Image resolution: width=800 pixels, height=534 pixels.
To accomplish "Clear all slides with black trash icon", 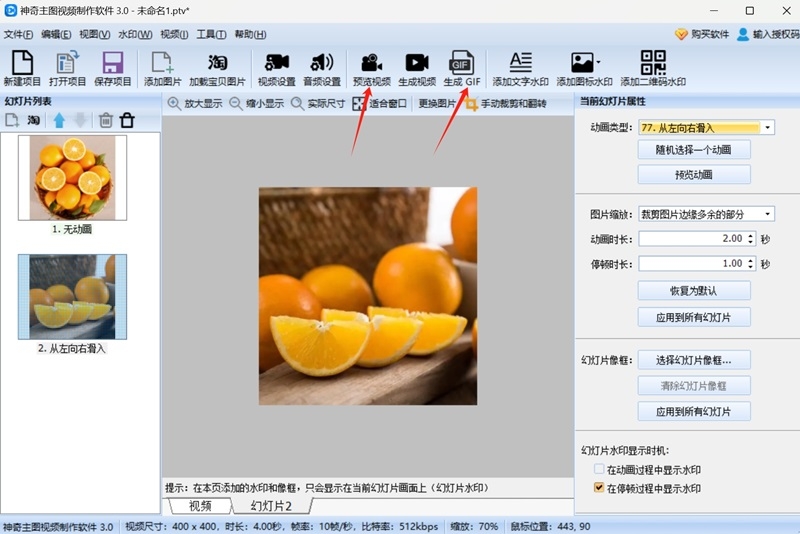I will pyautogui.click(x=127, y=120).
